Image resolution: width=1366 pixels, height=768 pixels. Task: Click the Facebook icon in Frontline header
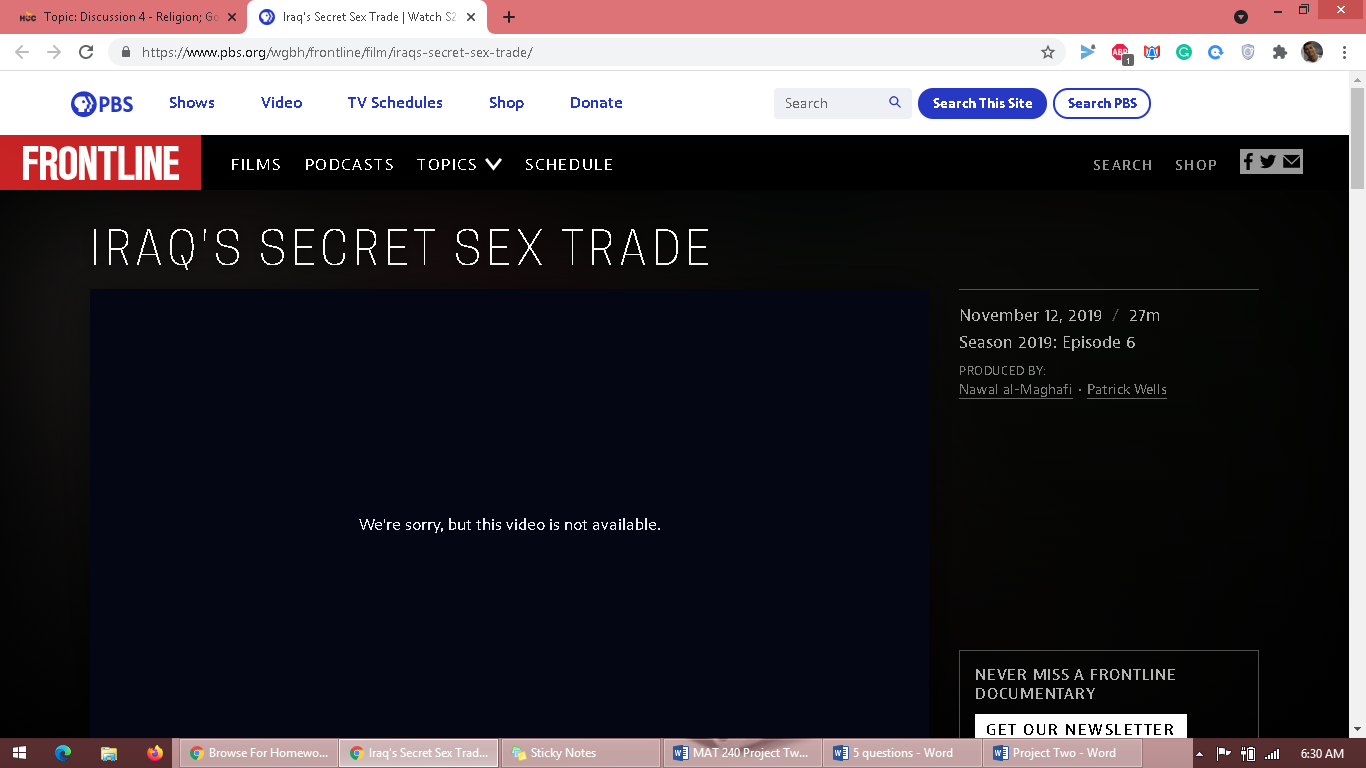[x=1248, y=162]
